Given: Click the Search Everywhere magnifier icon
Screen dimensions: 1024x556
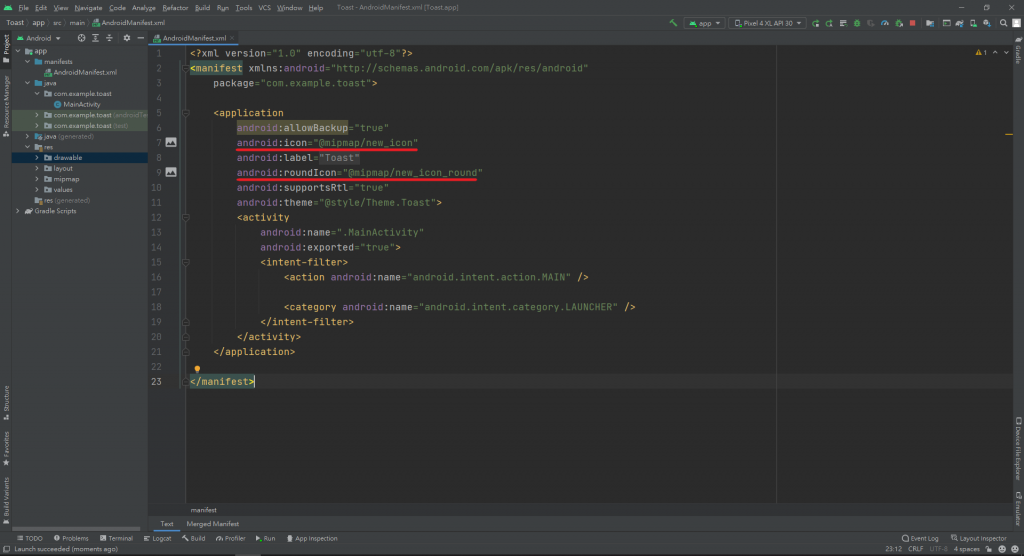Looking at the screenshot, I should click(x=1004, y=23).
